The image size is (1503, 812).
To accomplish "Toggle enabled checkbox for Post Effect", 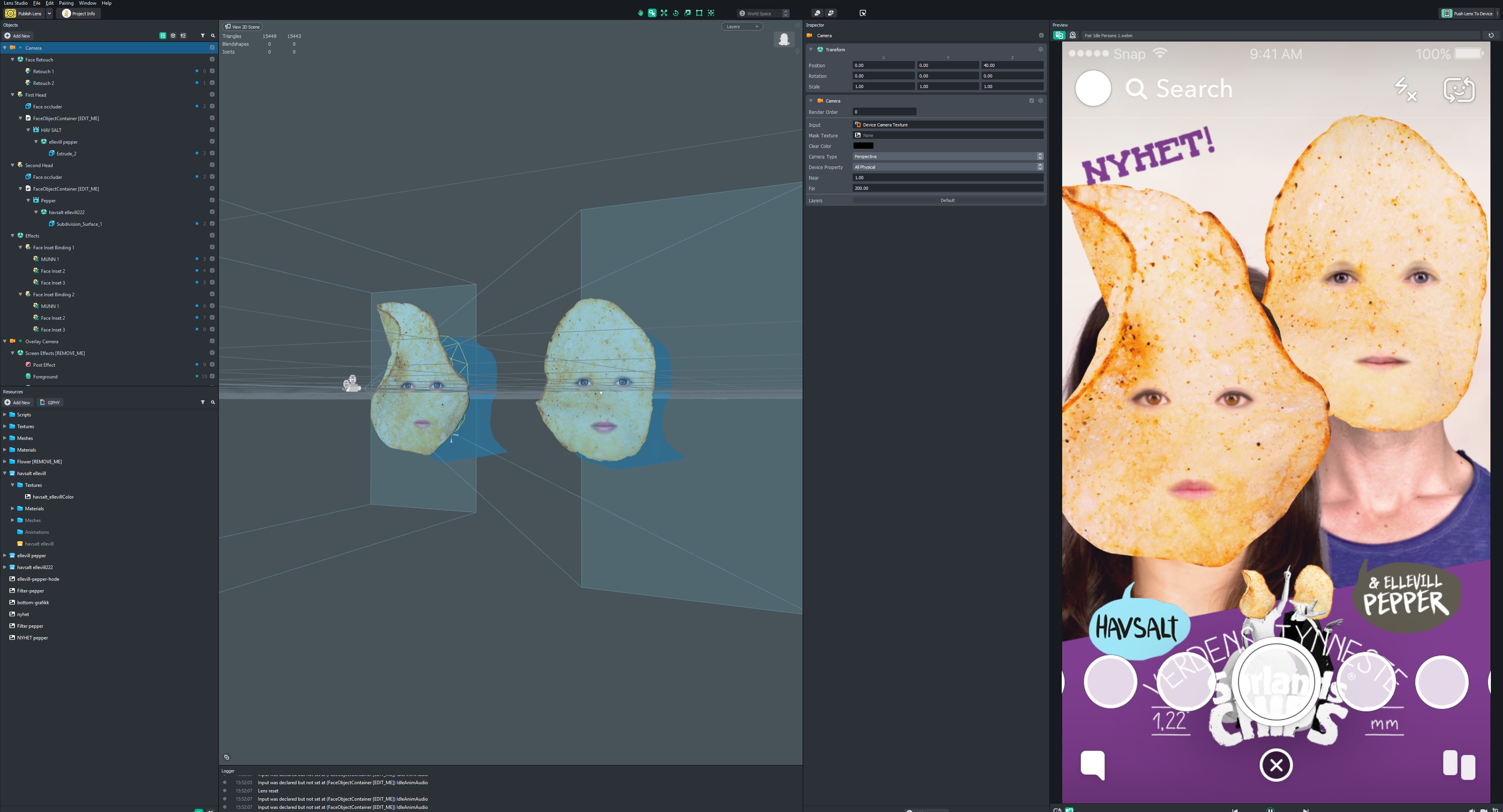I will [x=212, y=365].
